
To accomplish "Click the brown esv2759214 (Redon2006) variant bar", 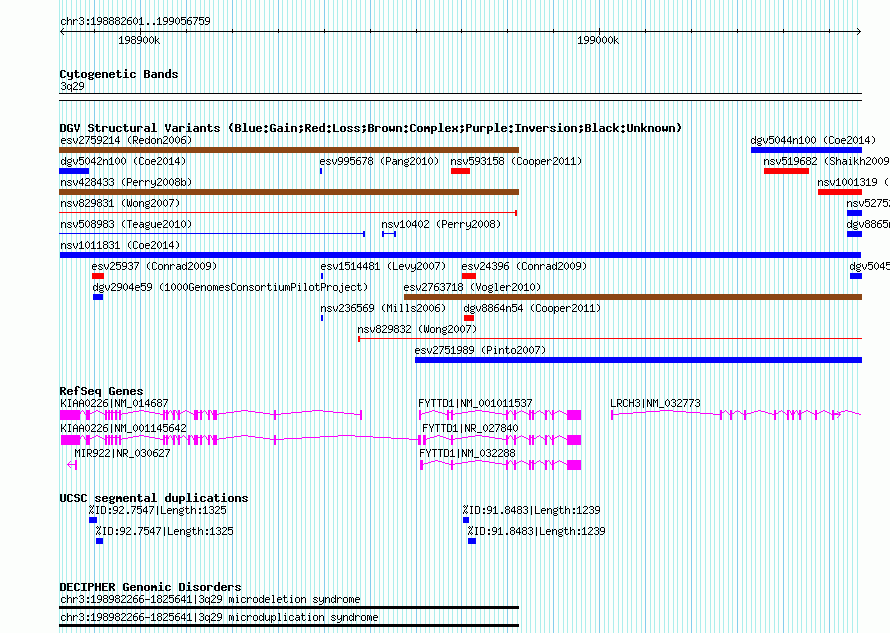I will pyautogui.click(x=289, y=150).
